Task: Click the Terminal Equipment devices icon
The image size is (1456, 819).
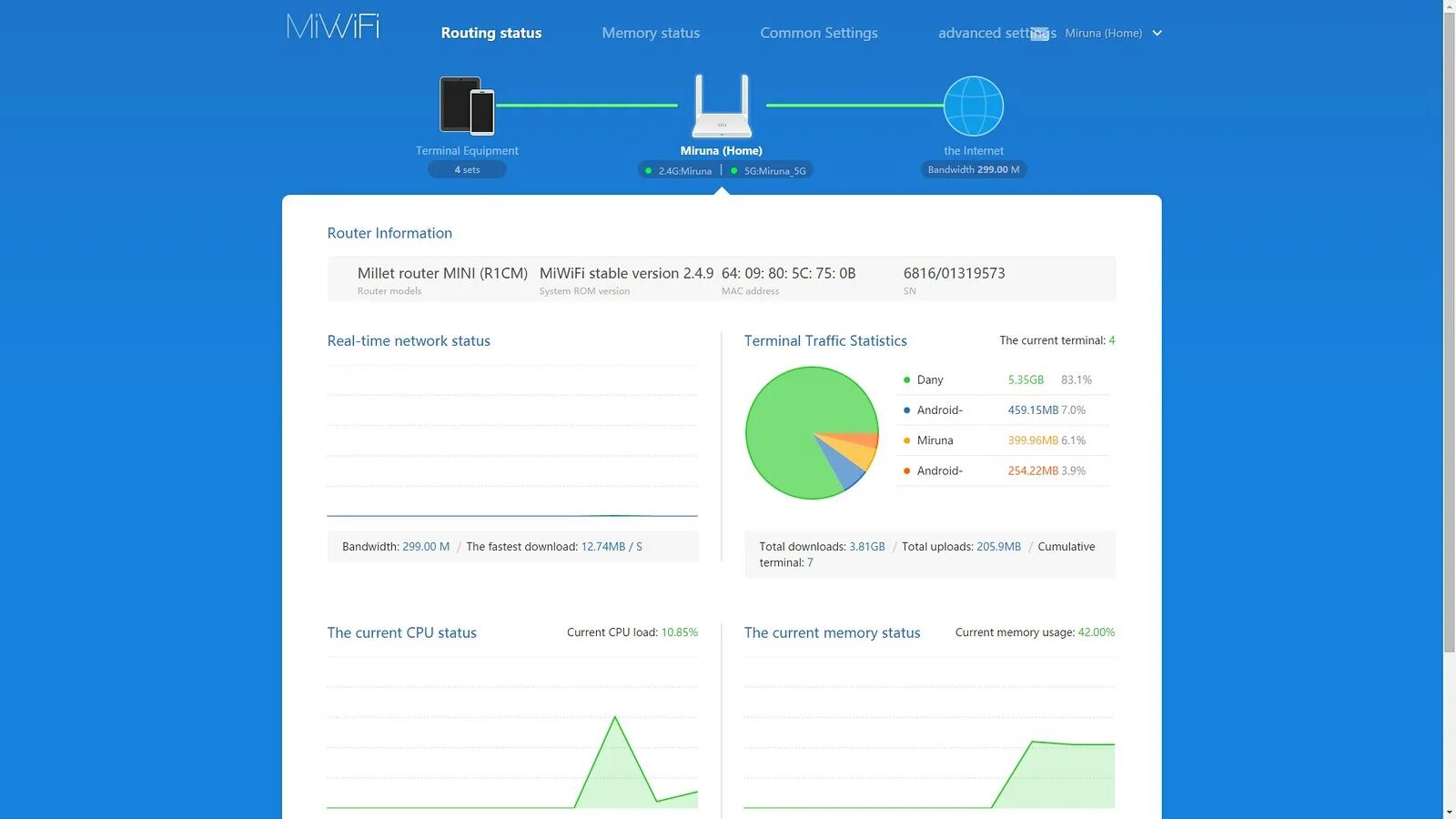Action: [467, 106]
